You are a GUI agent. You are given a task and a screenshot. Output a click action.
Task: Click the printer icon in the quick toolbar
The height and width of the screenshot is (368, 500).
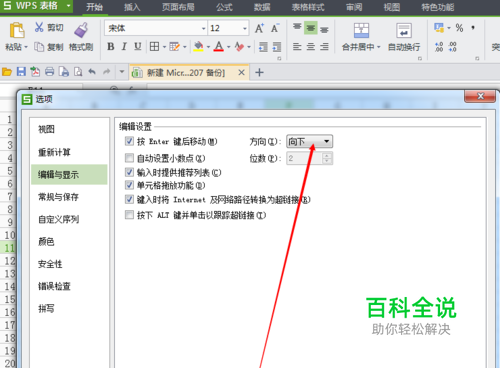tap(49, 72)
